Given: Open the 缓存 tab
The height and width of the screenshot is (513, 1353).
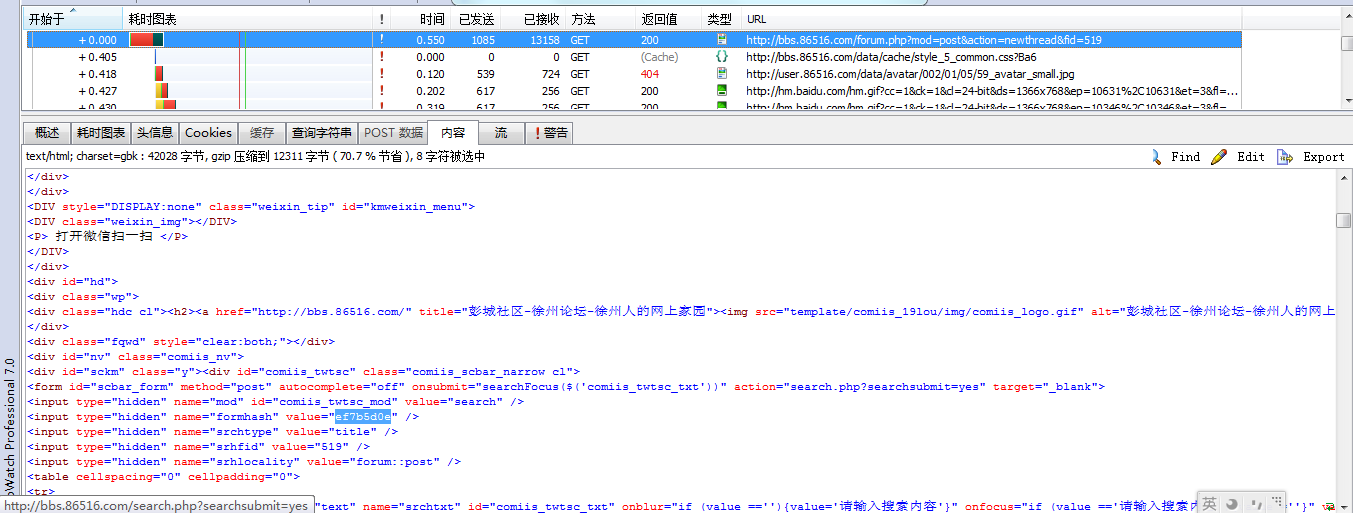Looking at the screenshot, I should click(x=262, y=133).
